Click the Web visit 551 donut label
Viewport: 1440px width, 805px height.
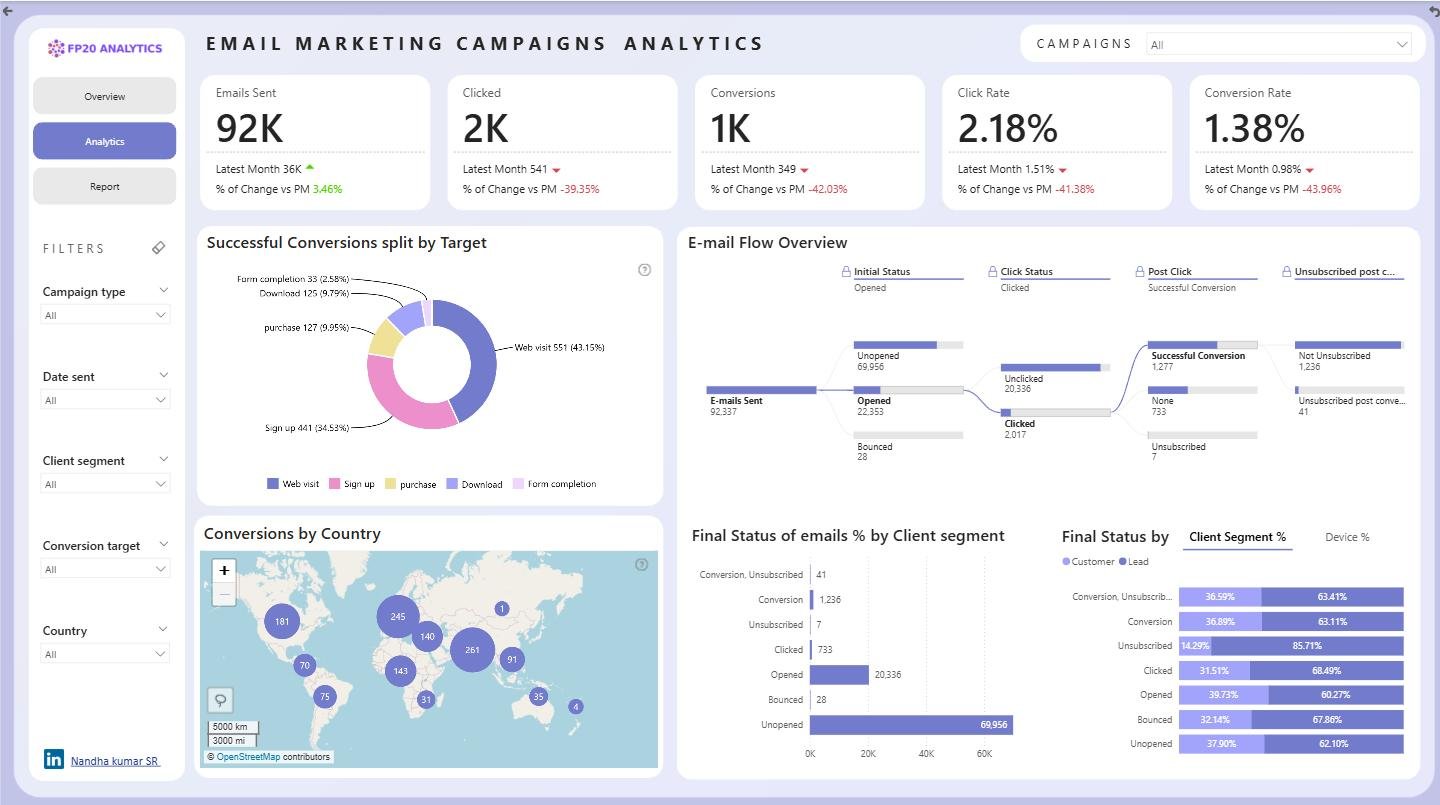click(x=559, y=347)
